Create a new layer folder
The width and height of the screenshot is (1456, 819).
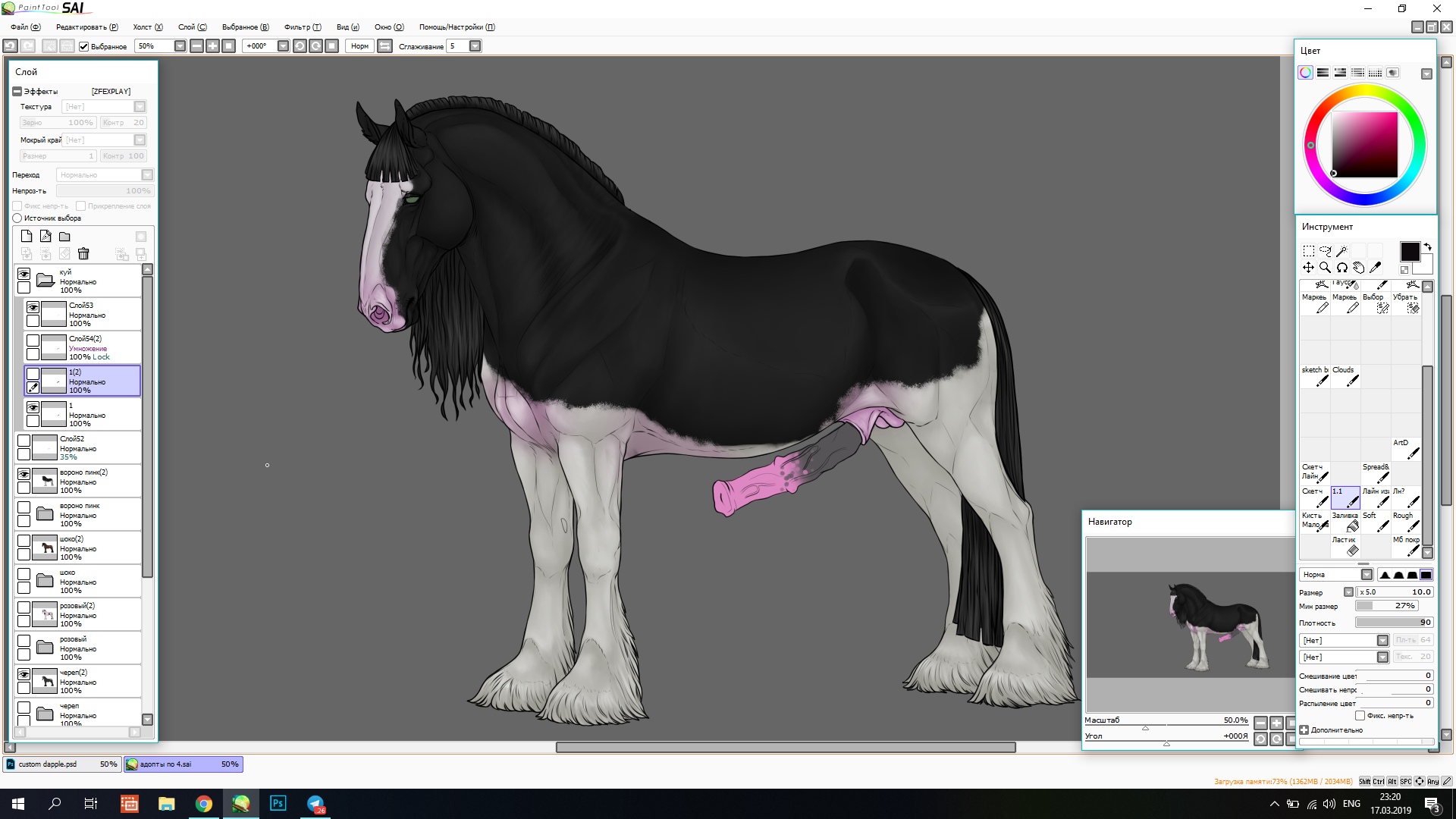click(64, 237)
